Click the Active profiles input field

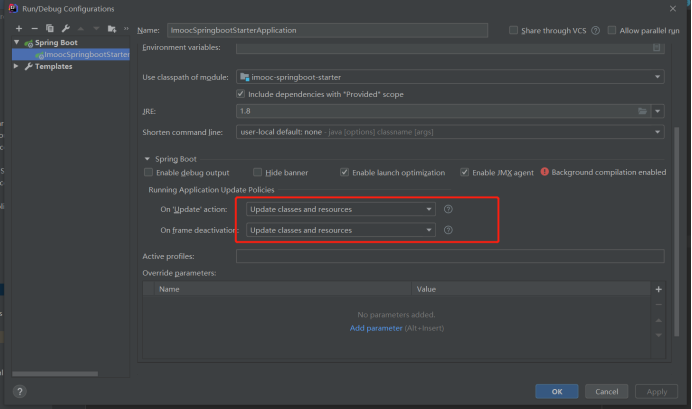click(450, 257)
